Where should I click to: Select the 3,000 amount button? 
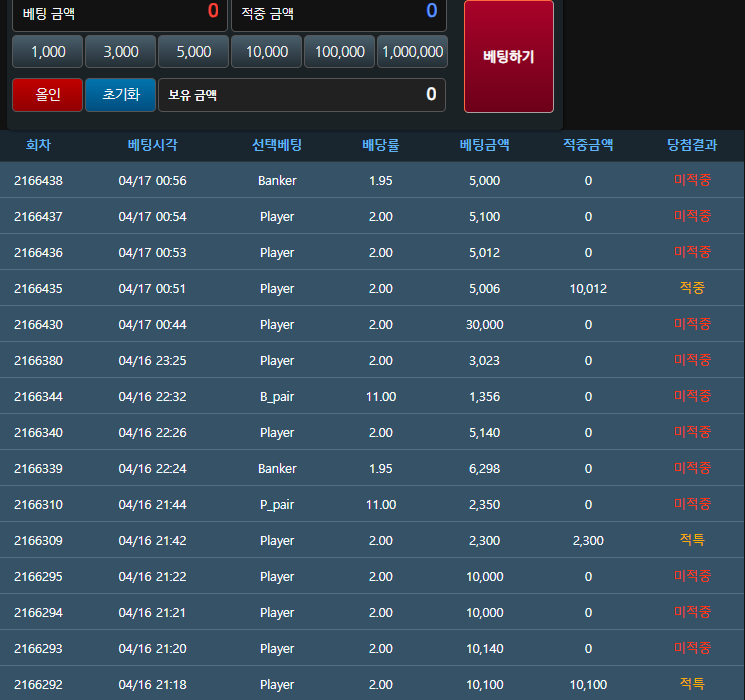(121, 52)
